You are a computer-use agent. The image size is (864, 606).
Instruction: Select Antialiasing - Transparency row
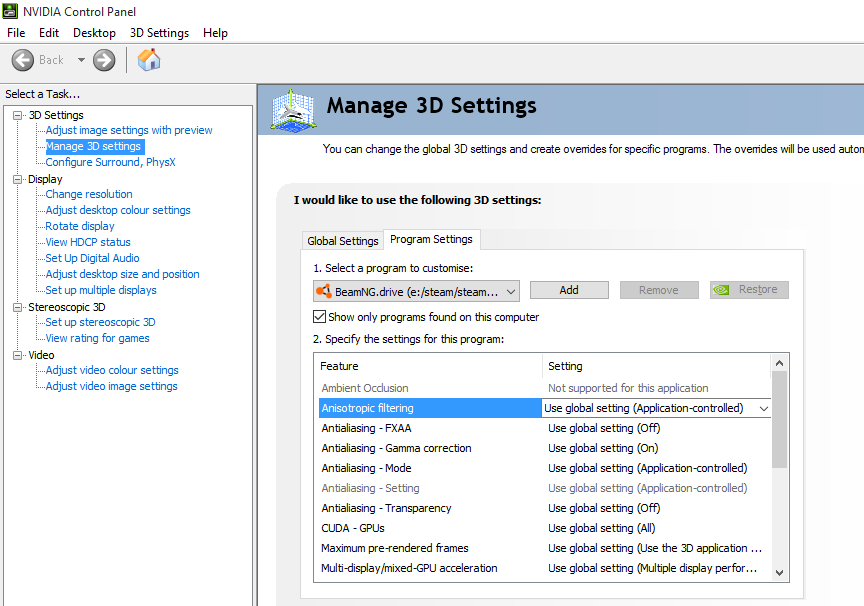(x=545, y=508)
